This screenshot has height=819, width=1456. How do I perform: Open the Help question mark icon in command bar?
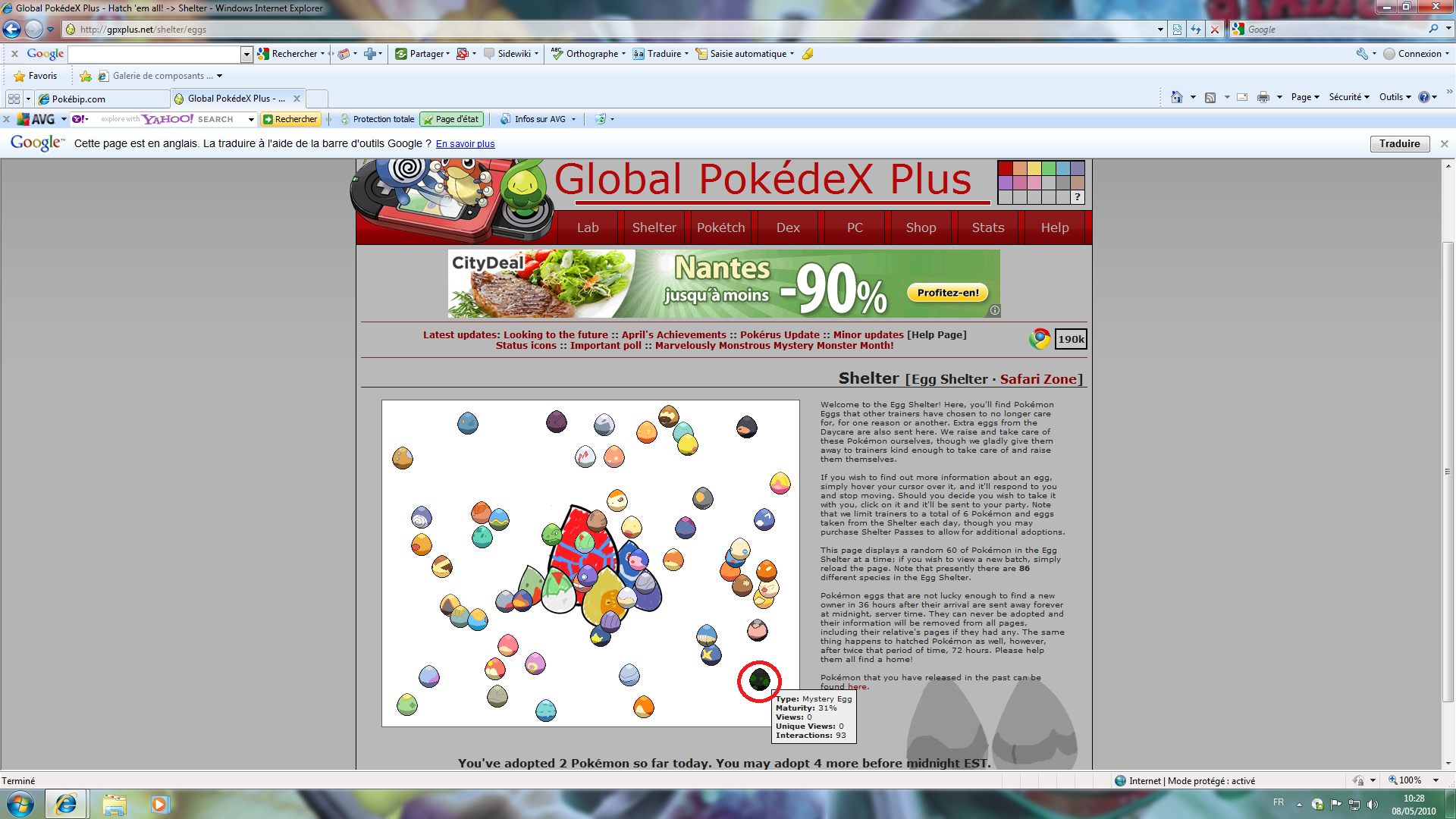(x=1424, y=97)
